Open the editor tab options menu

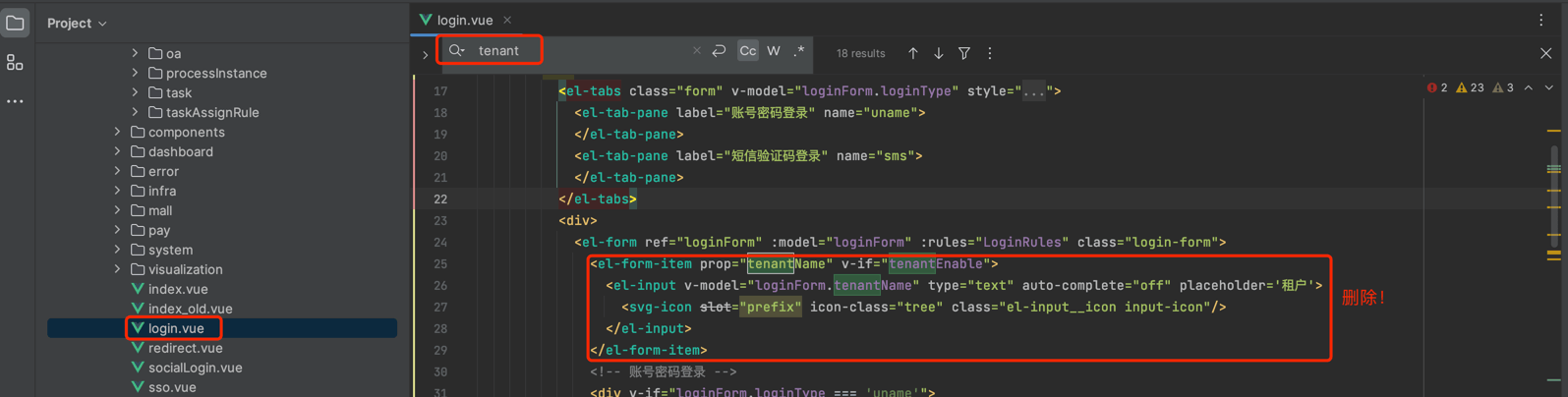1540,20
